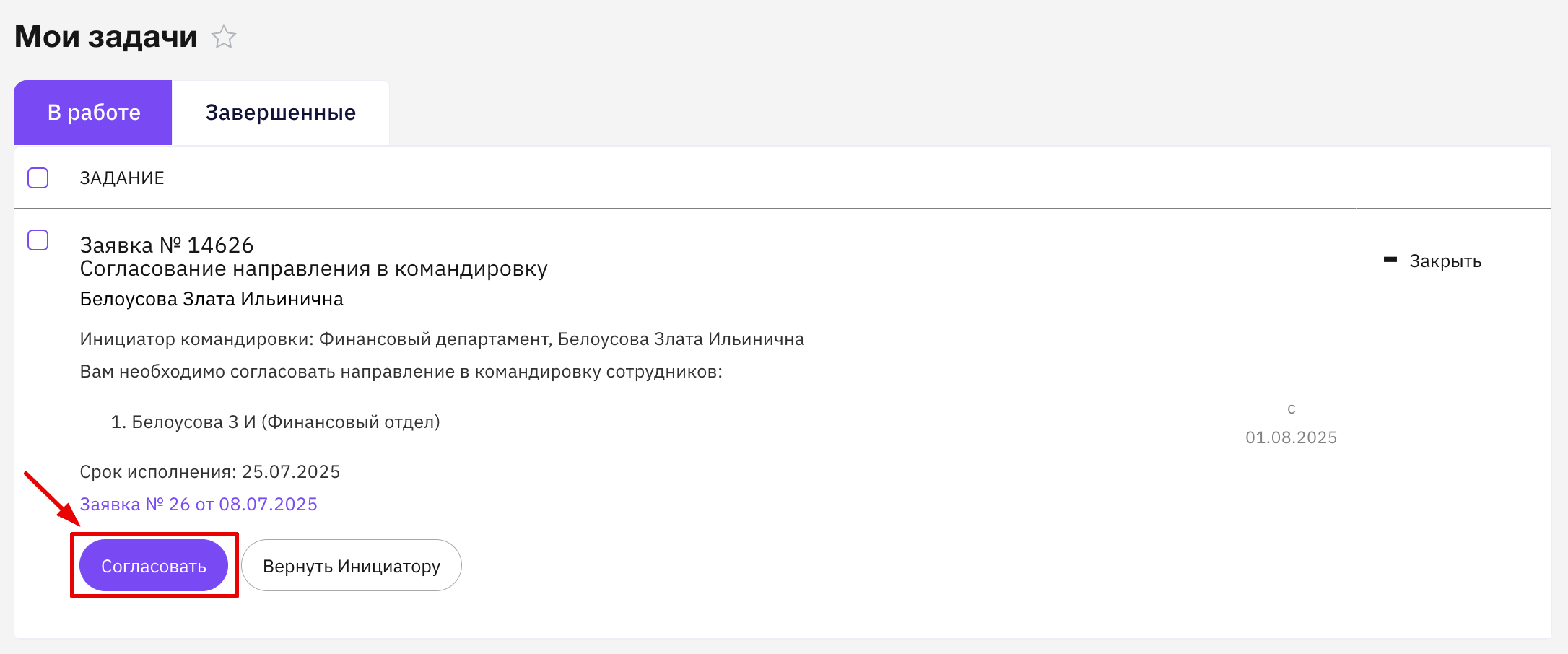Click the Вернуть Инициатору button

[x=352, y=565]
